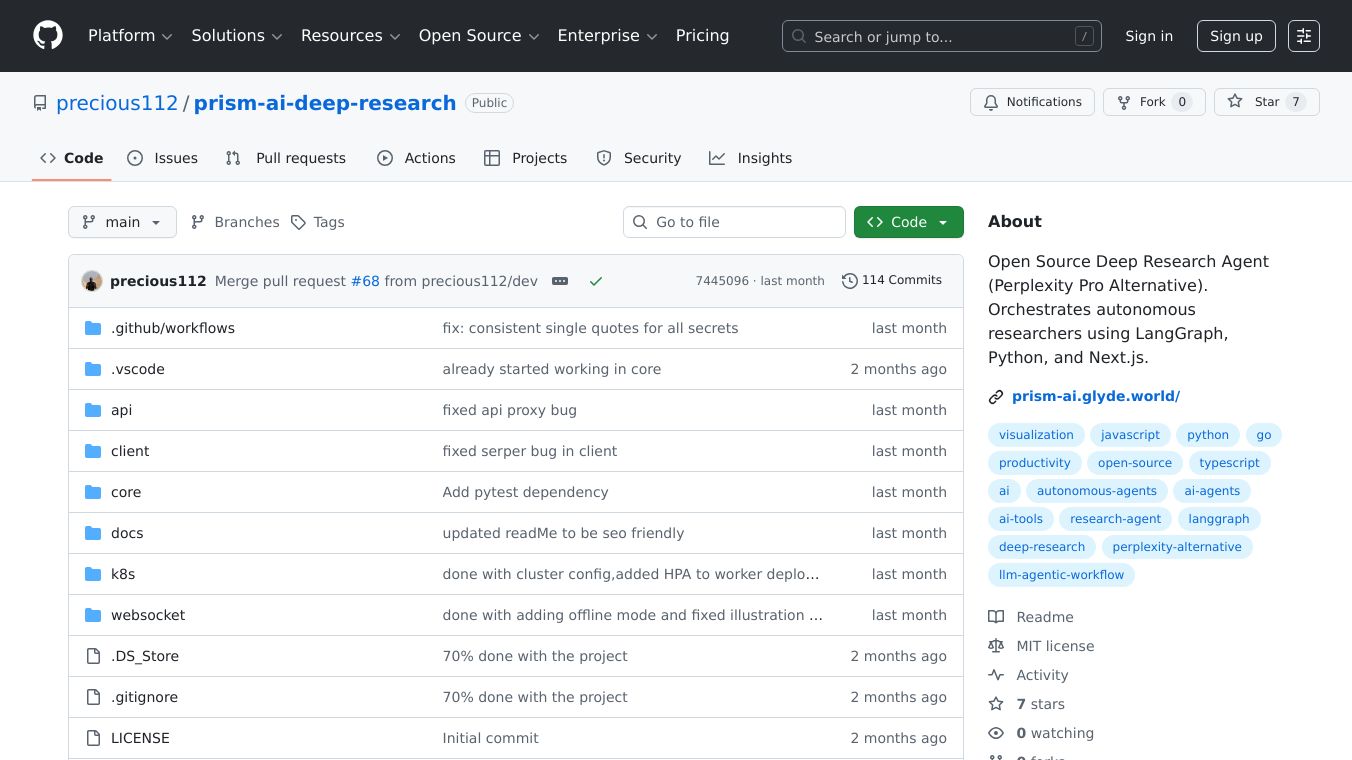Click the green commit status checkmark
The height and width of the screenshot is (760, 1352).
[596, 281]
